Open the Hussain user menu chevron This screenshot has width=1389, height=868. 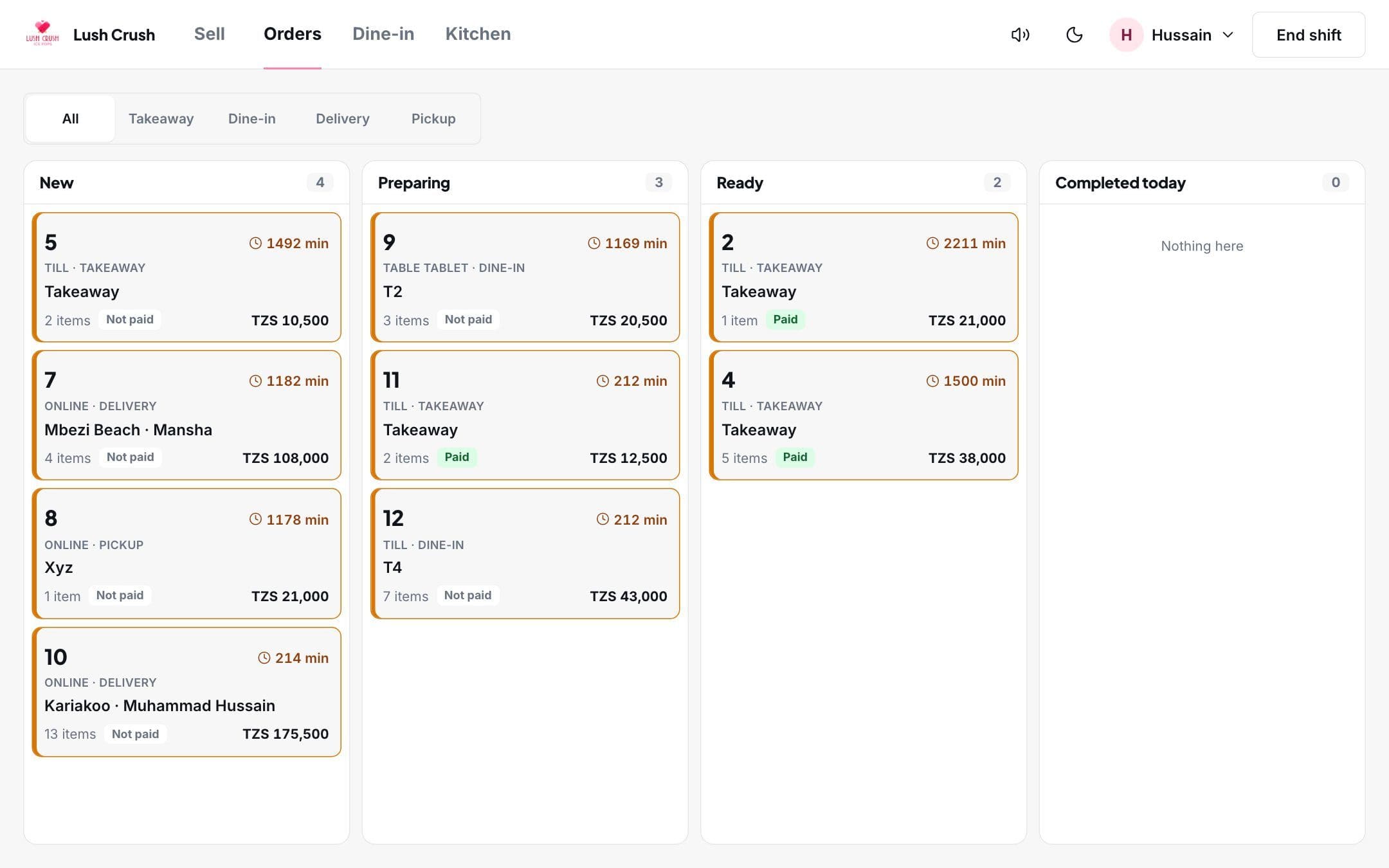(x=1228, y=35)
